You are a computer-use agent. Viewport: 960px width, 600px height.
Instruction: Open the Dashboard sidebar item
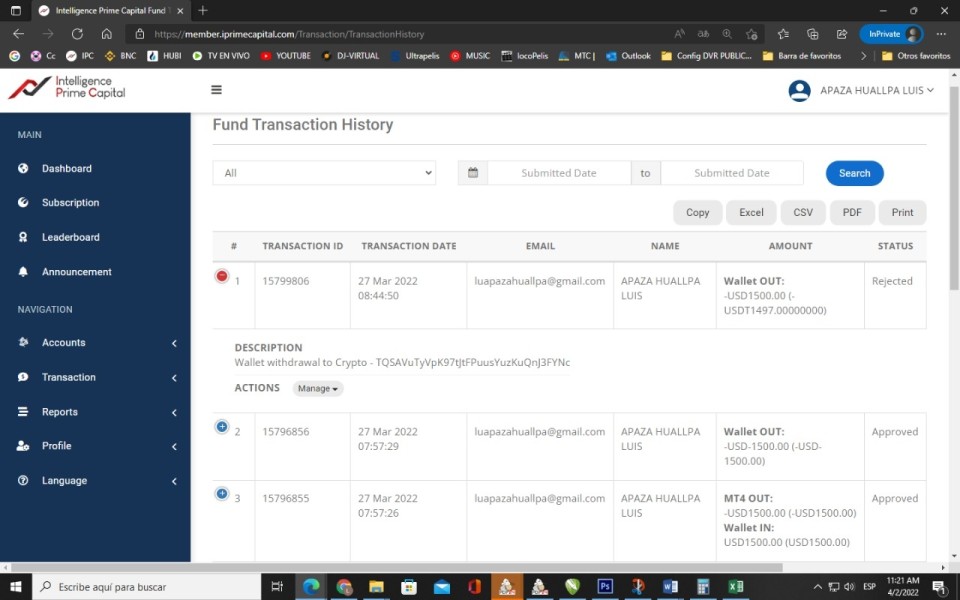pos(66,168)
